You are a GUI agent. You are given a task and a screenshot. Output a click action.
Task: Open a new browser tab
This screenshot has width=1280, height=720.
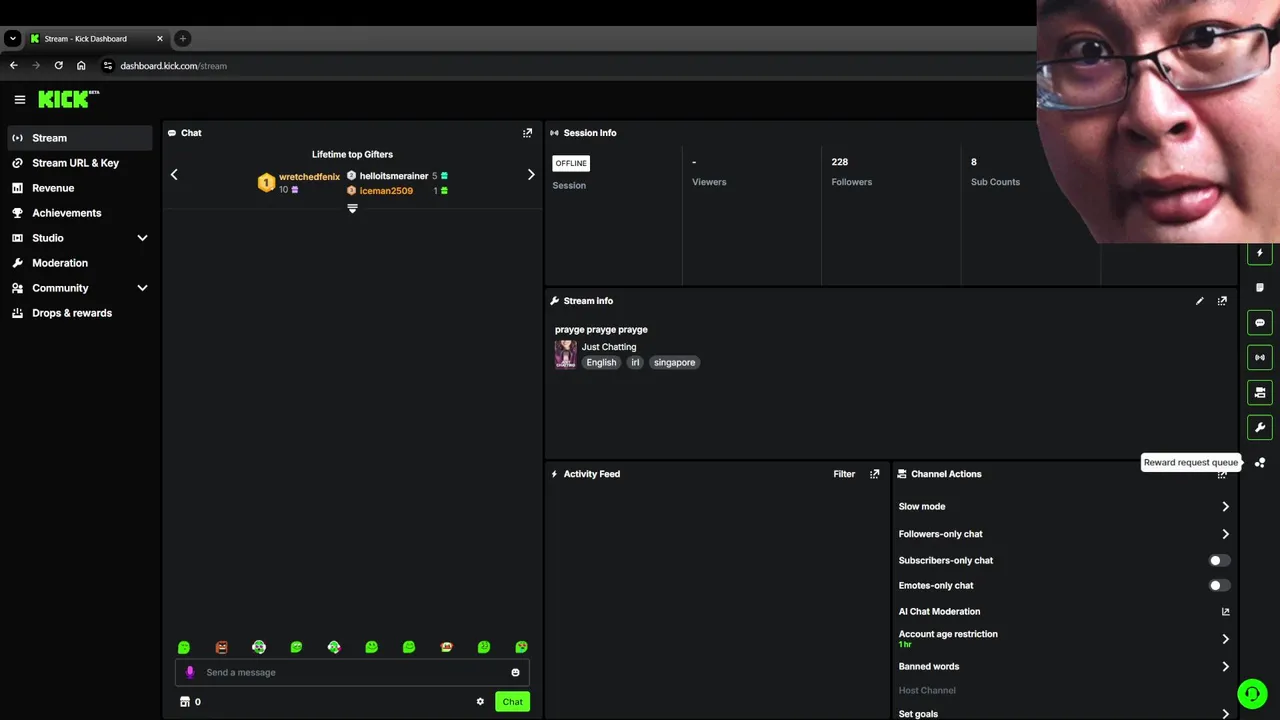point(182,39)
